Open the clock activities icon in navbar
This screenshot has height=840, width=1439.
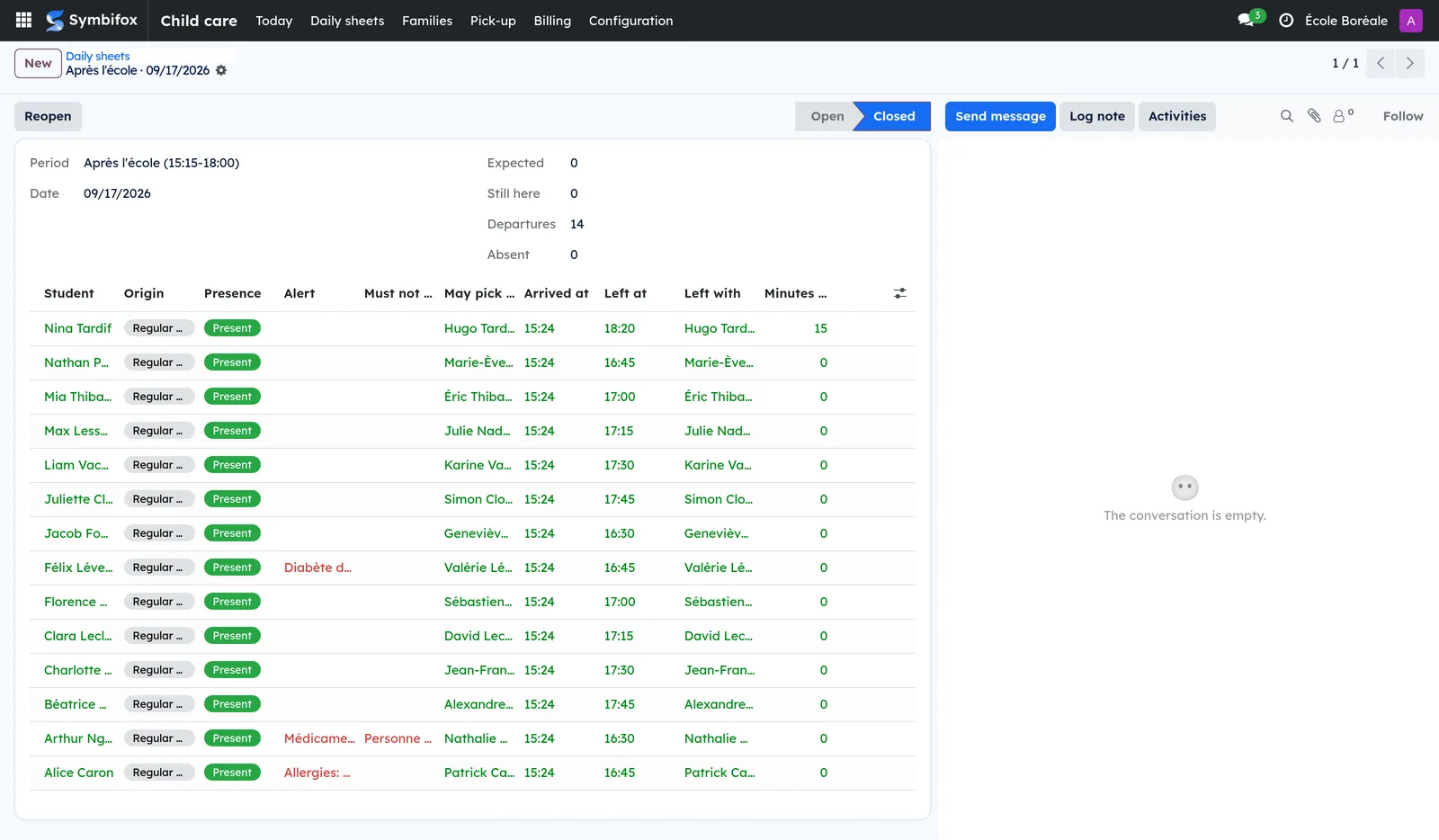1286,20
